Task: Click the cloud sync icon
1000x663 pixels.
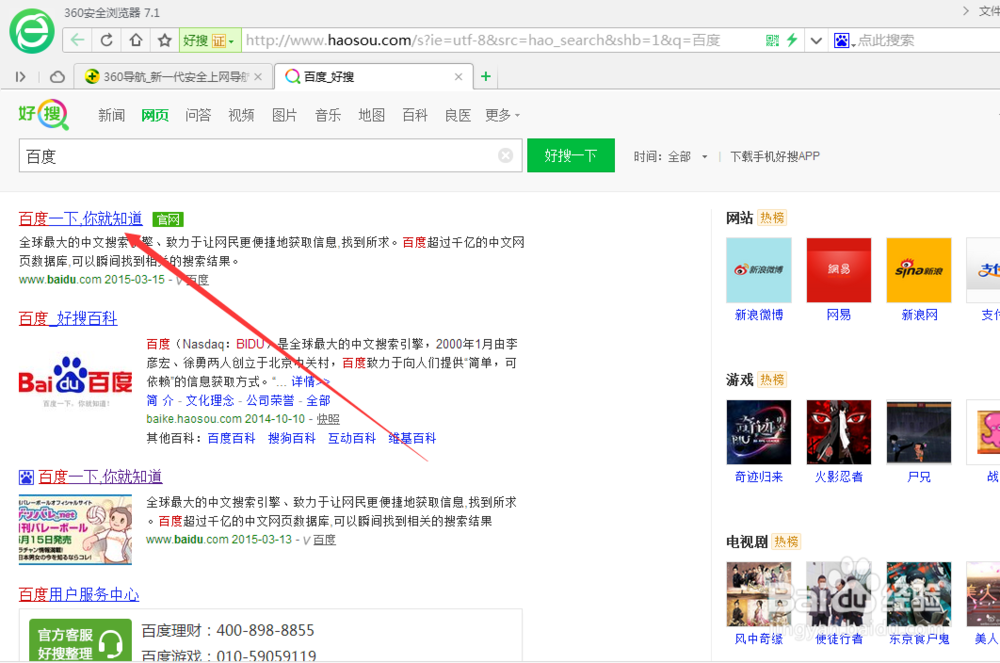Action: (57, 76)
